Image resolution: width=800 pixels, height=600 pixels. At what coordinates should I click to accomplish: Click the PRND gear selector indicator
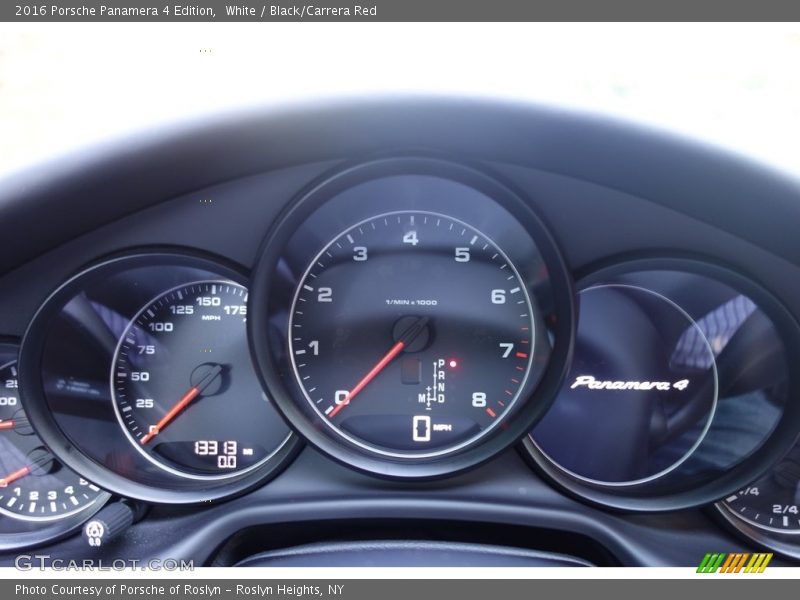pos(433,384)
